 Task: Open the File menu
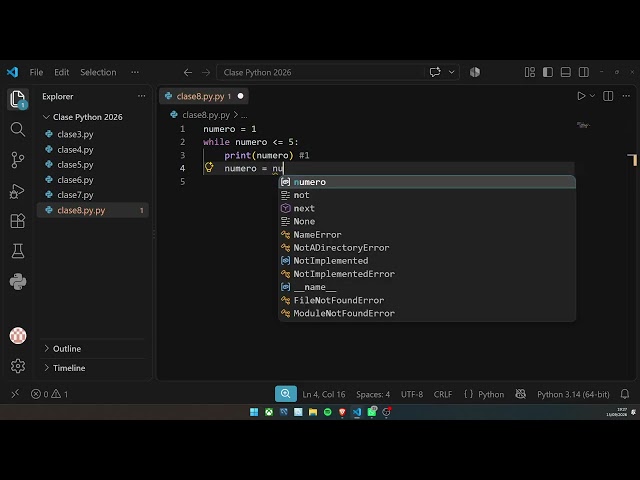[x=36, y=72]
